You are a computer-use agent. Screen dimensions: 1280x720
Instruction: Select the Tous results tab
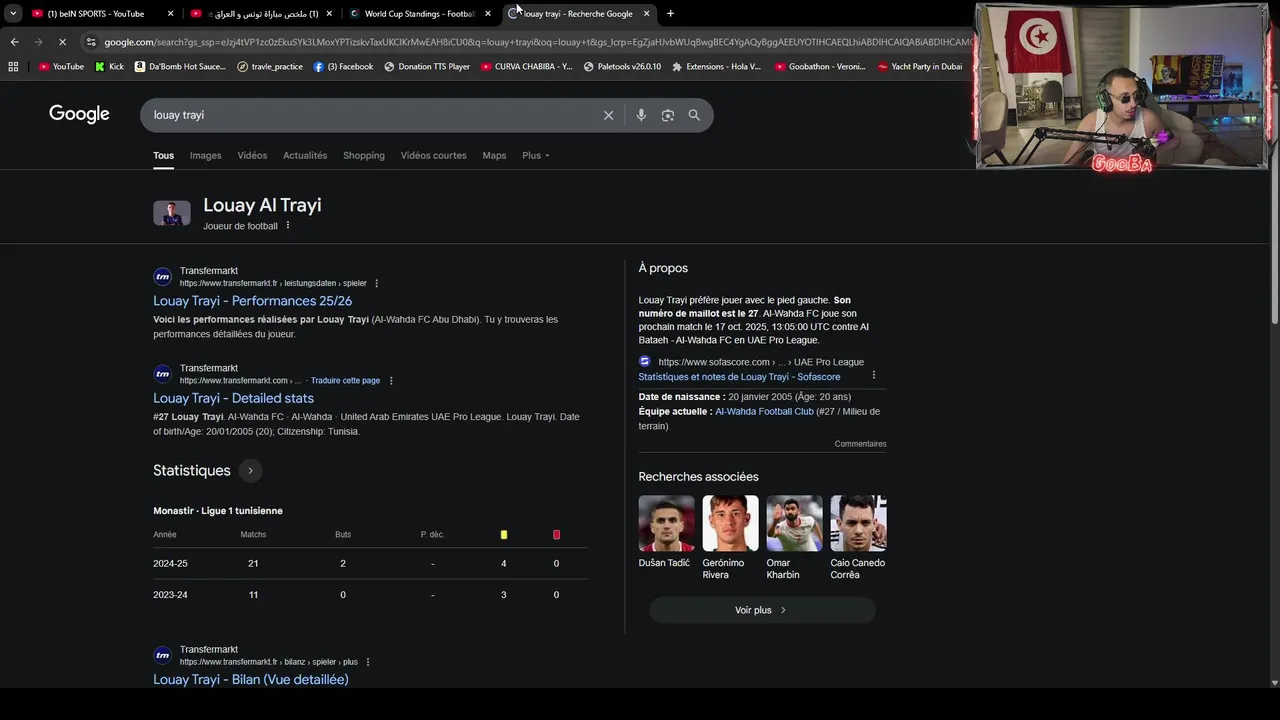pyautogui.click(x=163, y=155)
